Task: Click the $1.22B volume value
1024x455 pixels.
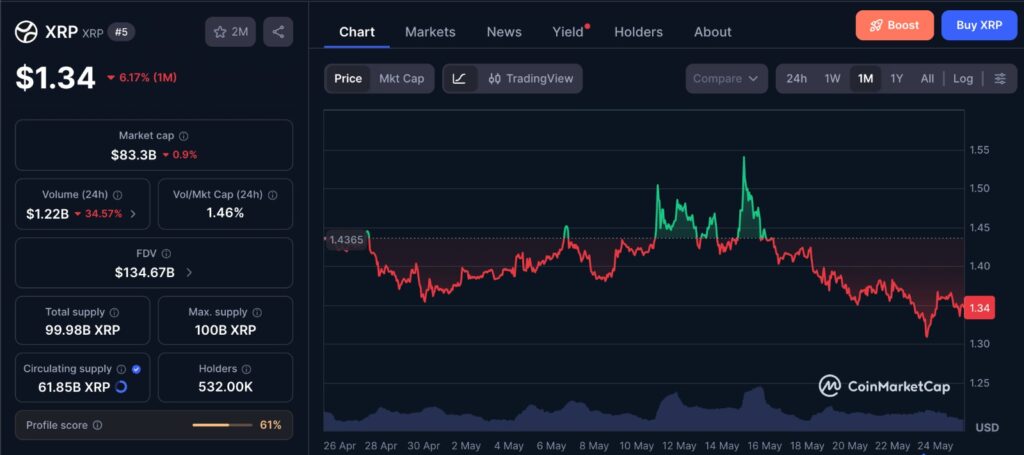Action: click(48, 213)
